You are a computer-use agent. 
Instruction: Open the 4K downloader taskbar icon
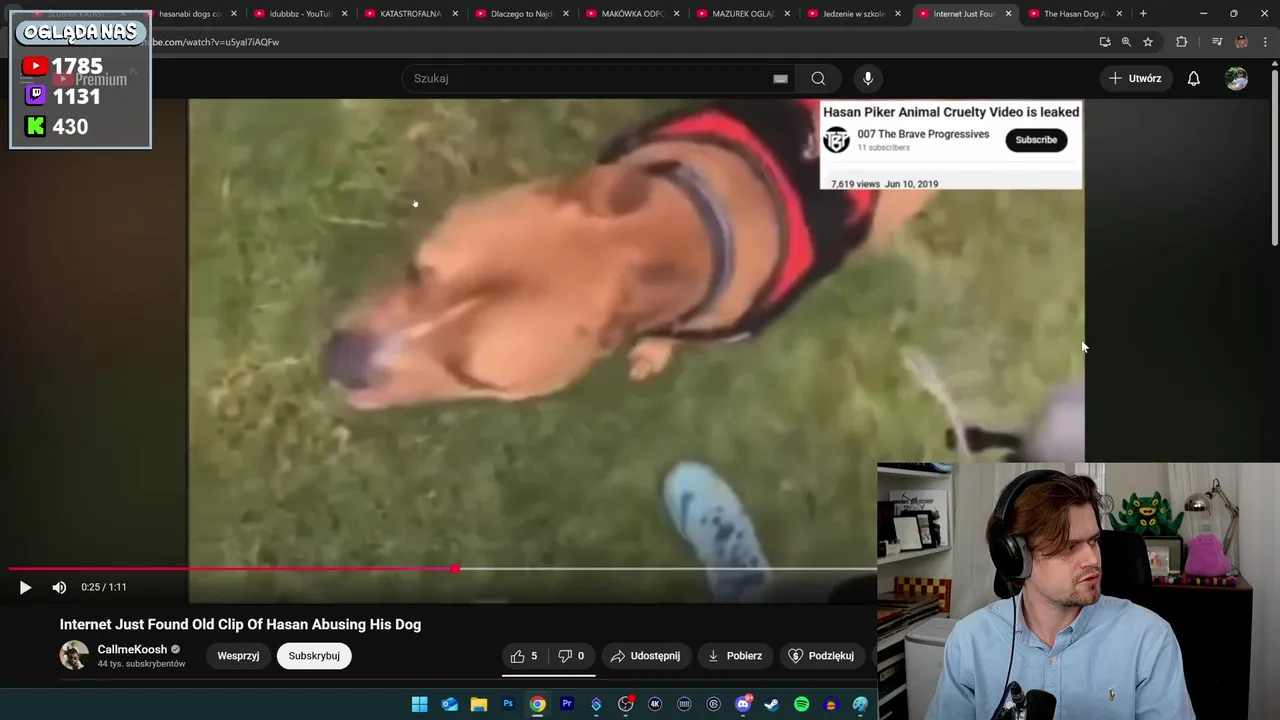click(655, 705)
